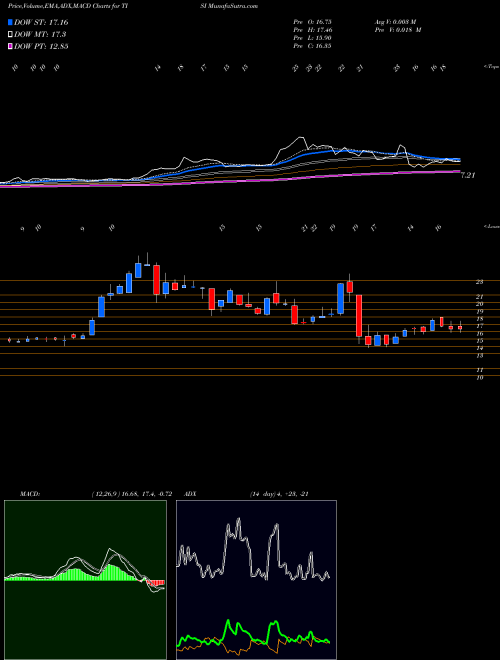Click the blue DOW ST legend swatch

pyautogui.click(x=10, y=22)
